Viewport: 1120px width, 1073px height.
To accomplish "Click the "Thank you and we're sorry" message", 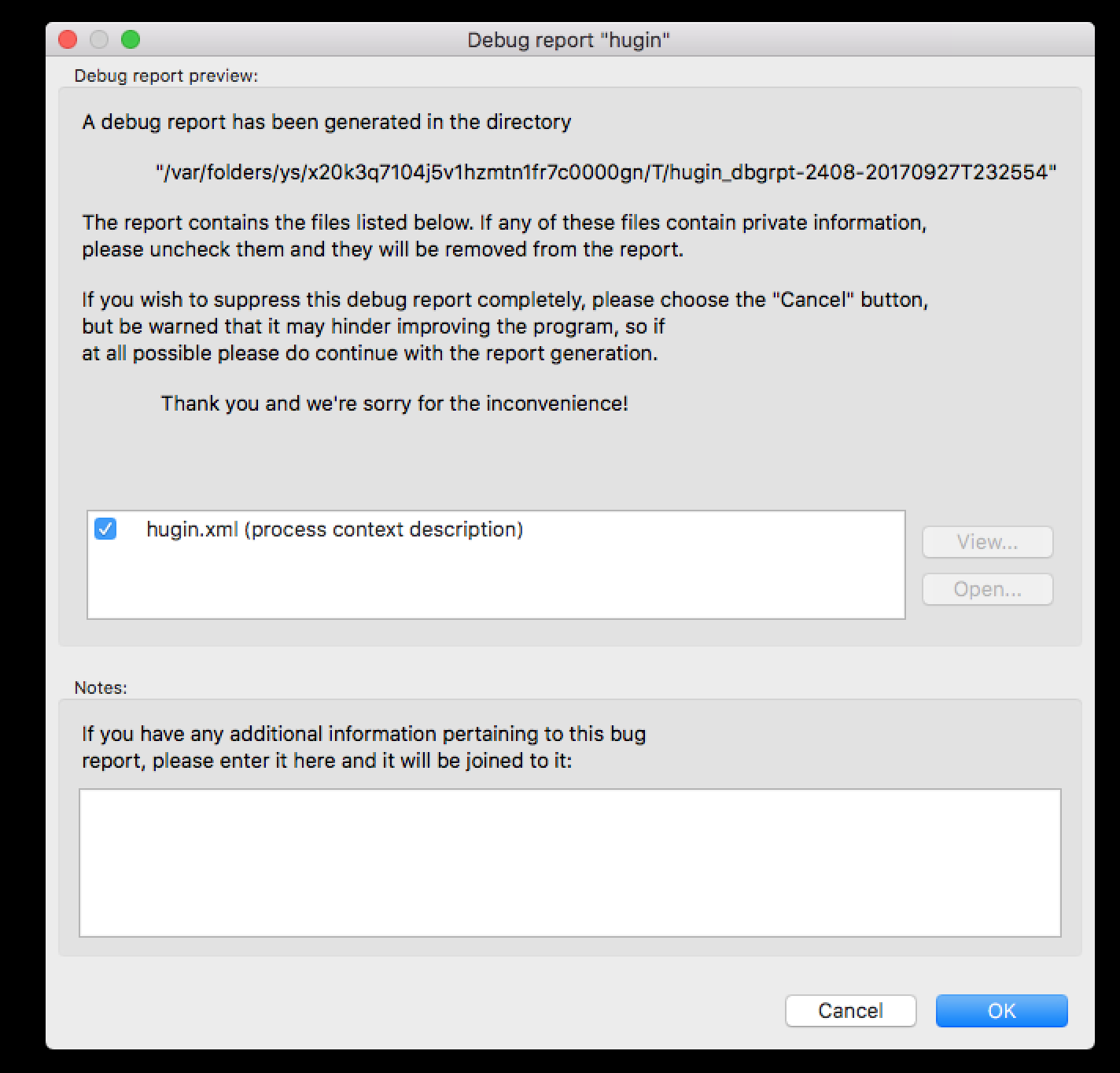I will [394, 404].
